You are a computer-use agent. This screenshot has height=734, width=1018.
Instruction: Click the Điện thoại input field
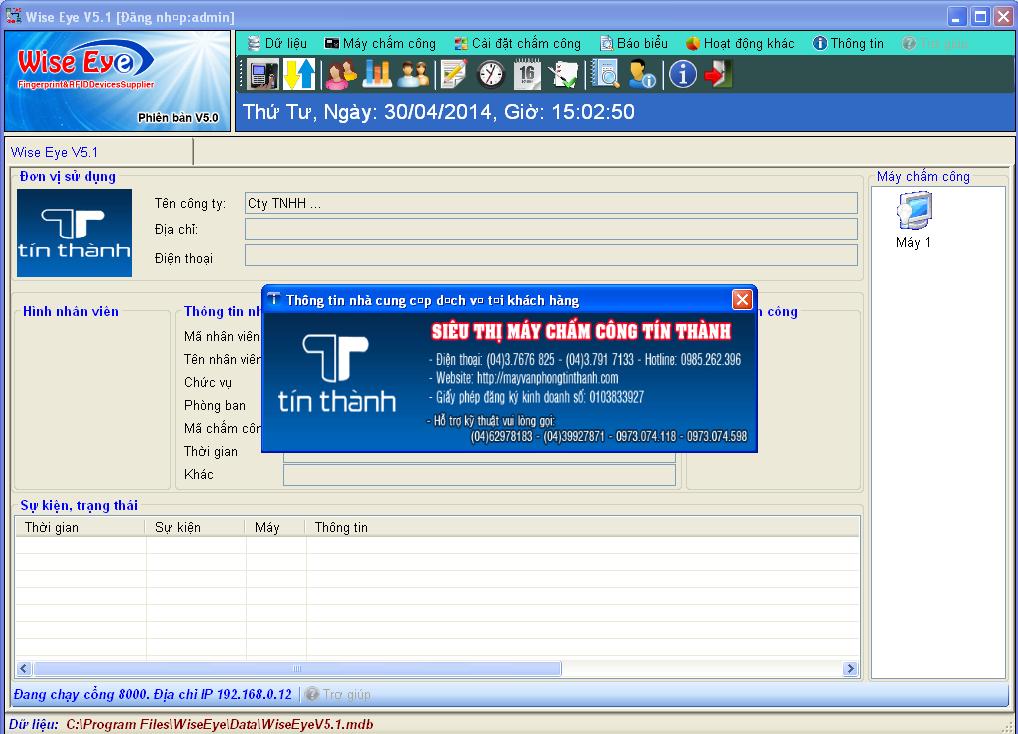[551, 255]
